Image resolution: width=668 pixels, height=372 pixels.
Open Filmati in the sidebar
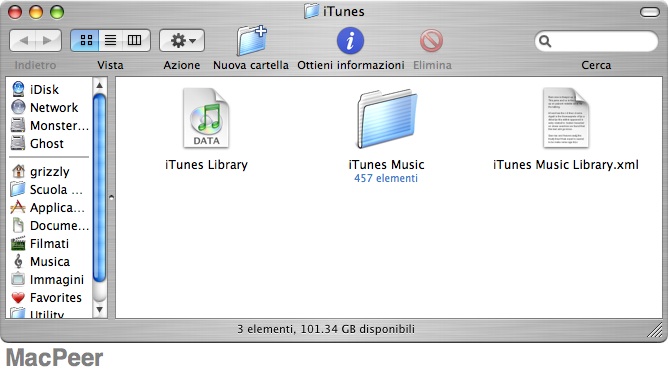click(40, 243)
